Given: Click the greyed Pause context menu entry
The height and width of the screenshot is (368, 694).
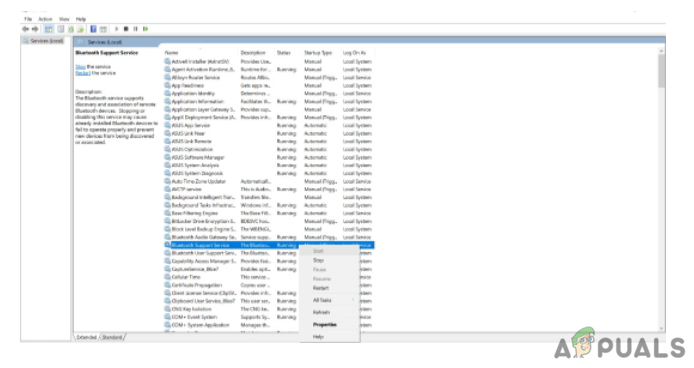Looking at the screenshot, I should pos(329,270).
